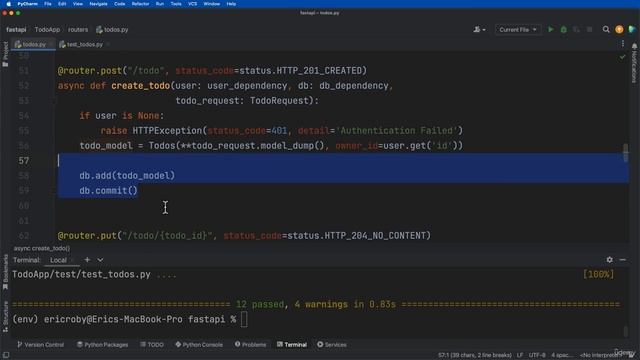Select the Local terminal tab
The height and width of the screenshot is (360, 640).
[58, 260]
